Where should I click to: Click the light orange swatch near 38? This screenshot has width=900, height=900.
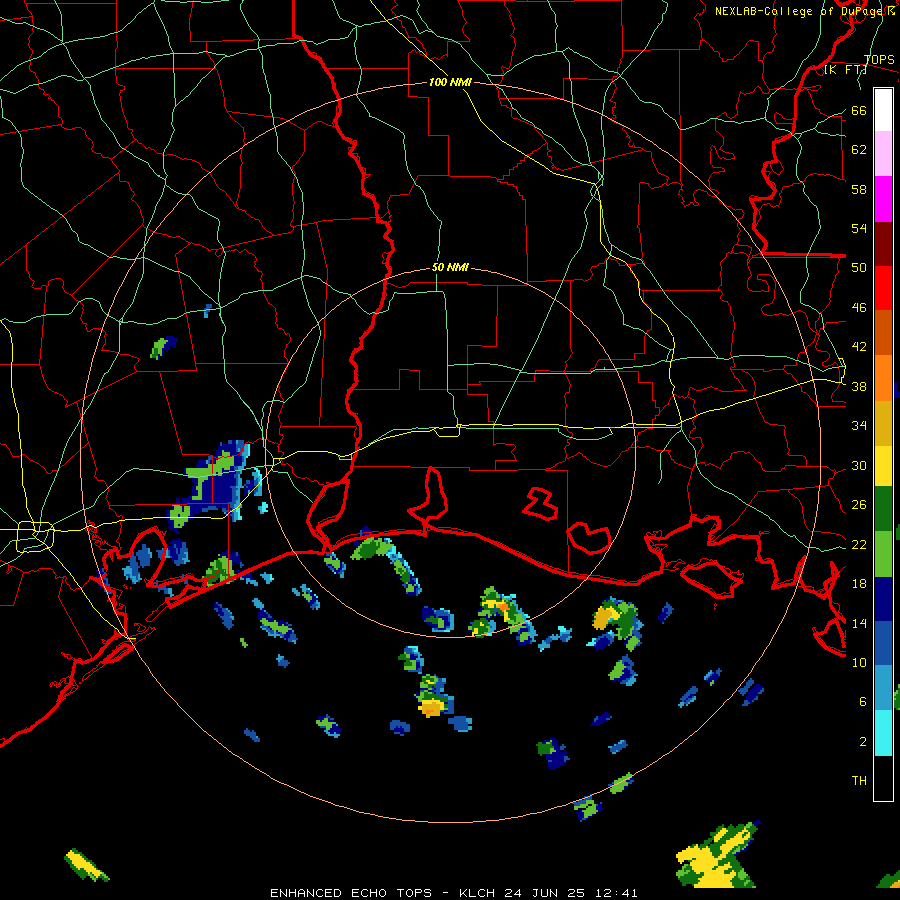click(x=883, y=378)
